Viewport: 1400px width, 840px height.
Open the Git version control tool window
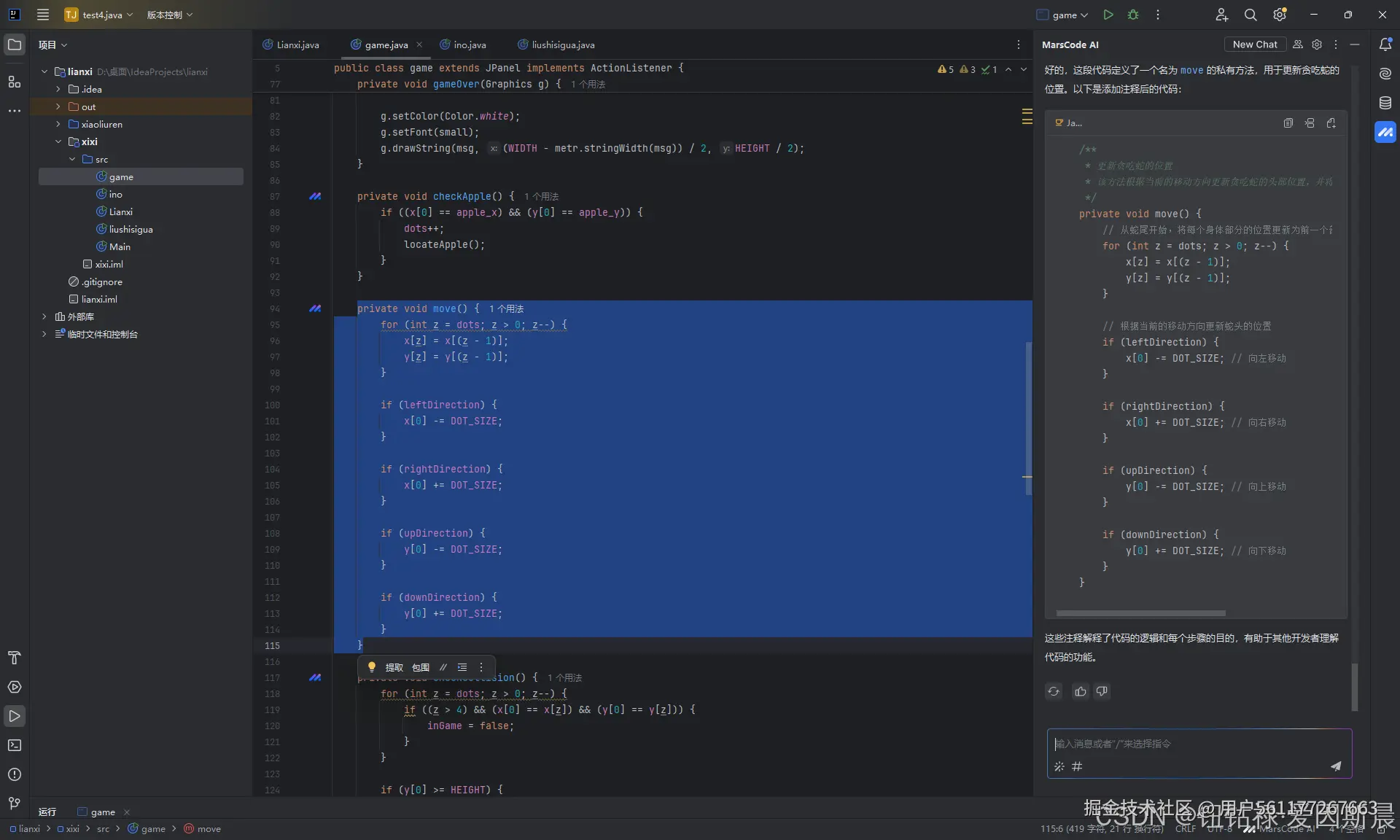point(14,804)
